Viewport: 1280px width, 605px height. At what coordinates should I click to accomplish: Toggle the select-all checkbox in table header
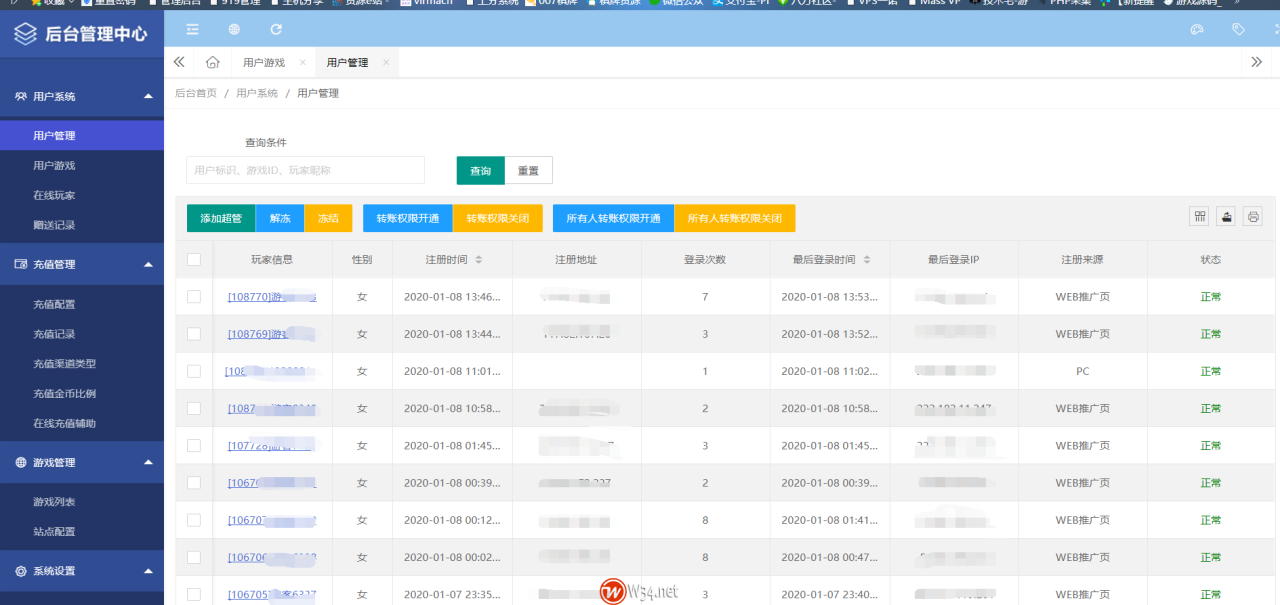194,260
